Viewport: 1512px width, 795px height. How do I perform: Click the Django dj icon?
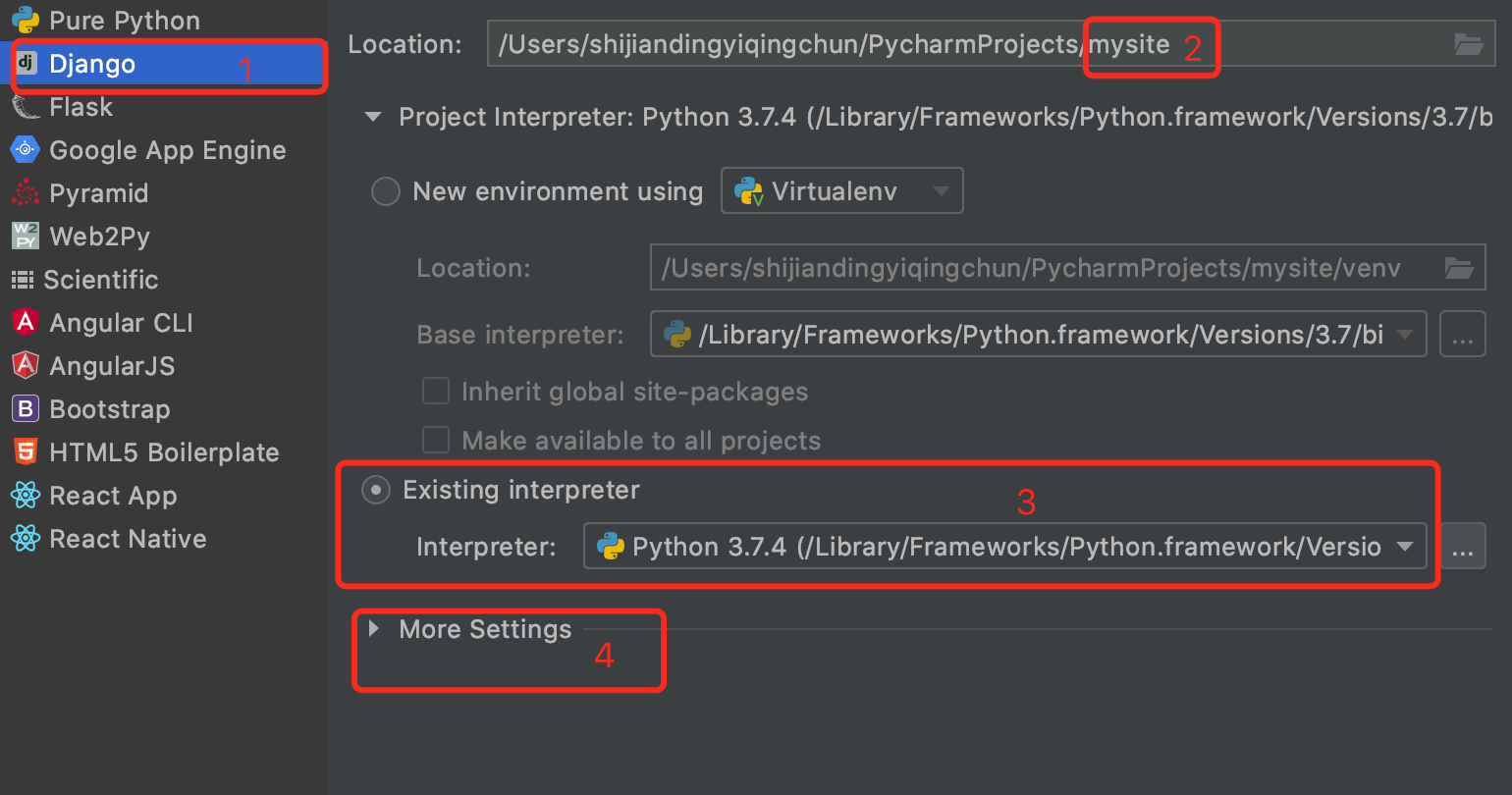pos(27,64)
